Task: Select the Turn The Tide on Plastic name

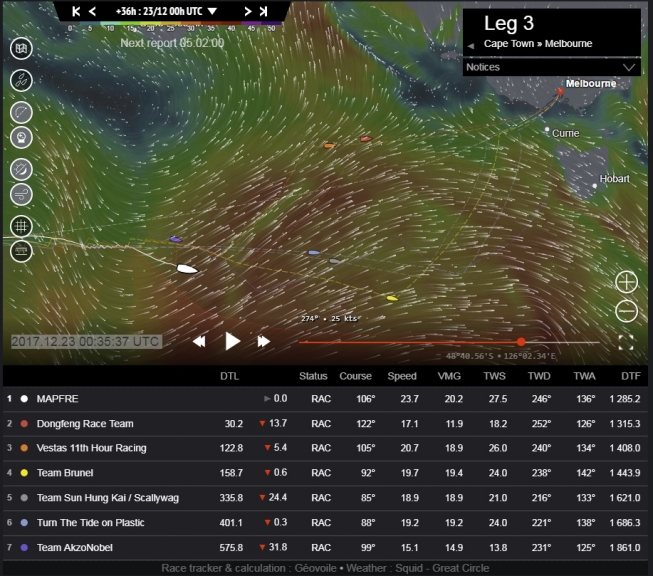Action: click(x=91, y=522)
